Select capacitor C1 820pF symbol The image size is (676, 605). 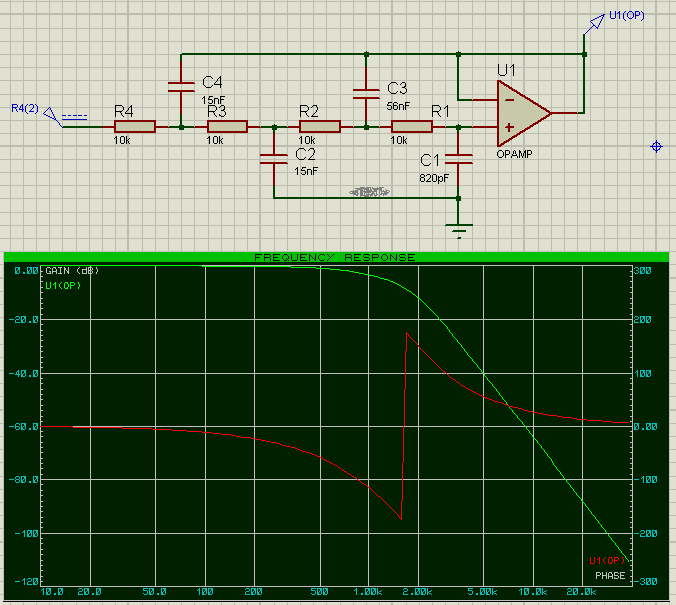[459, 158]
